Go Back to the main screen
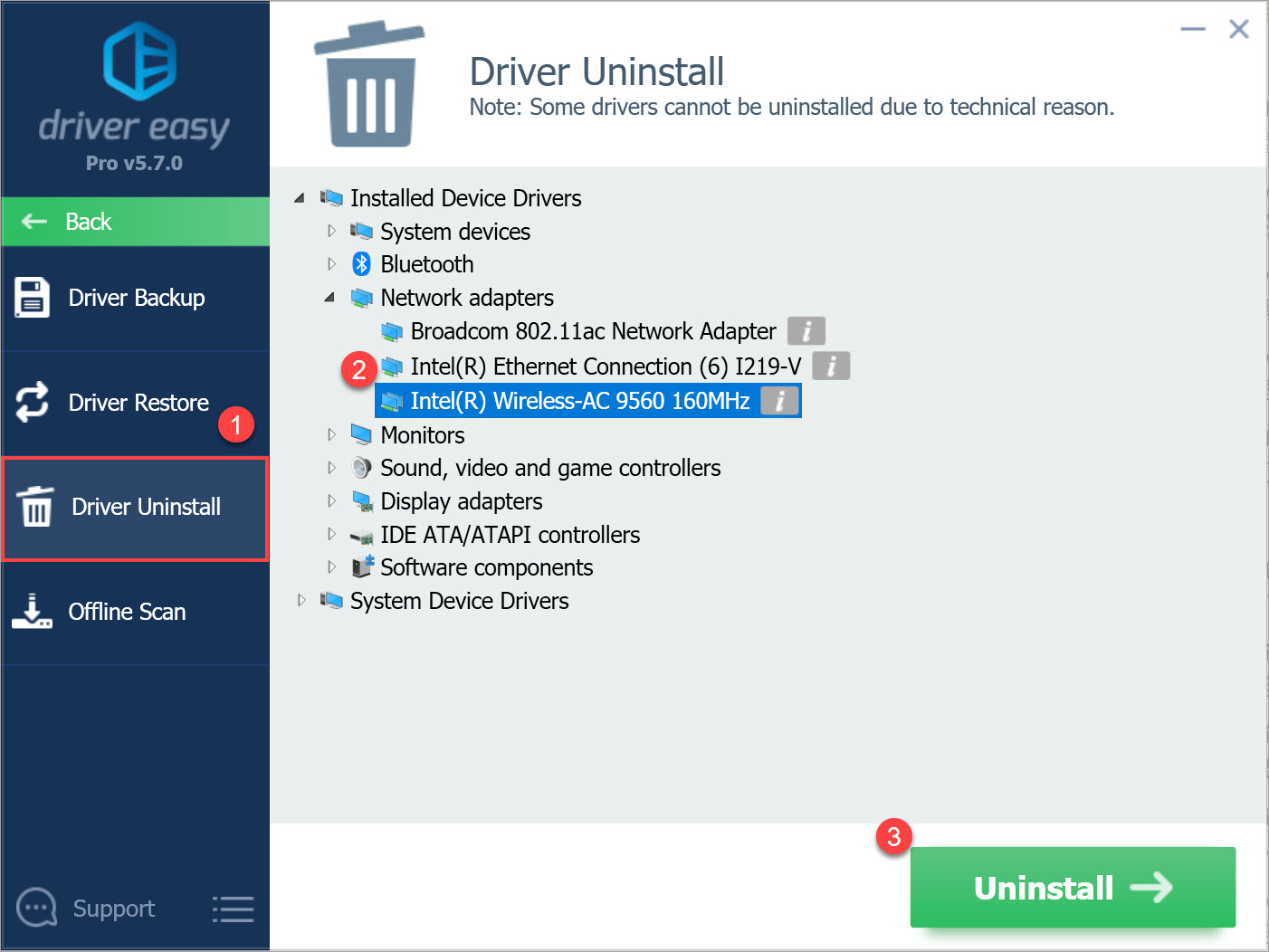The height and width of the screenshot is (952, 1269). [x=136, y=222]
